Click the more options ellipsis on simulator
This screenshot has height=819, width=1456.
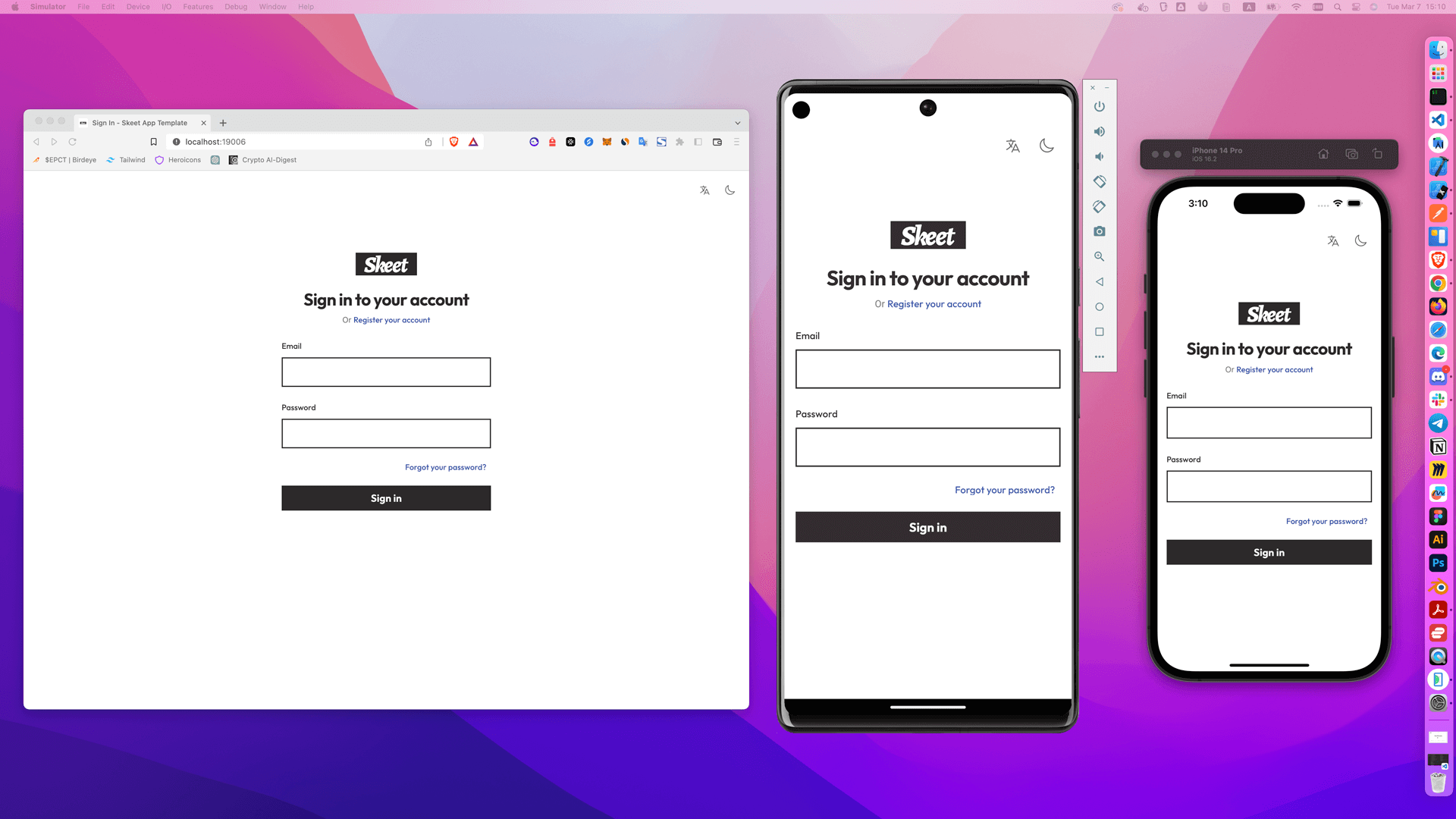coord(1099,356)
